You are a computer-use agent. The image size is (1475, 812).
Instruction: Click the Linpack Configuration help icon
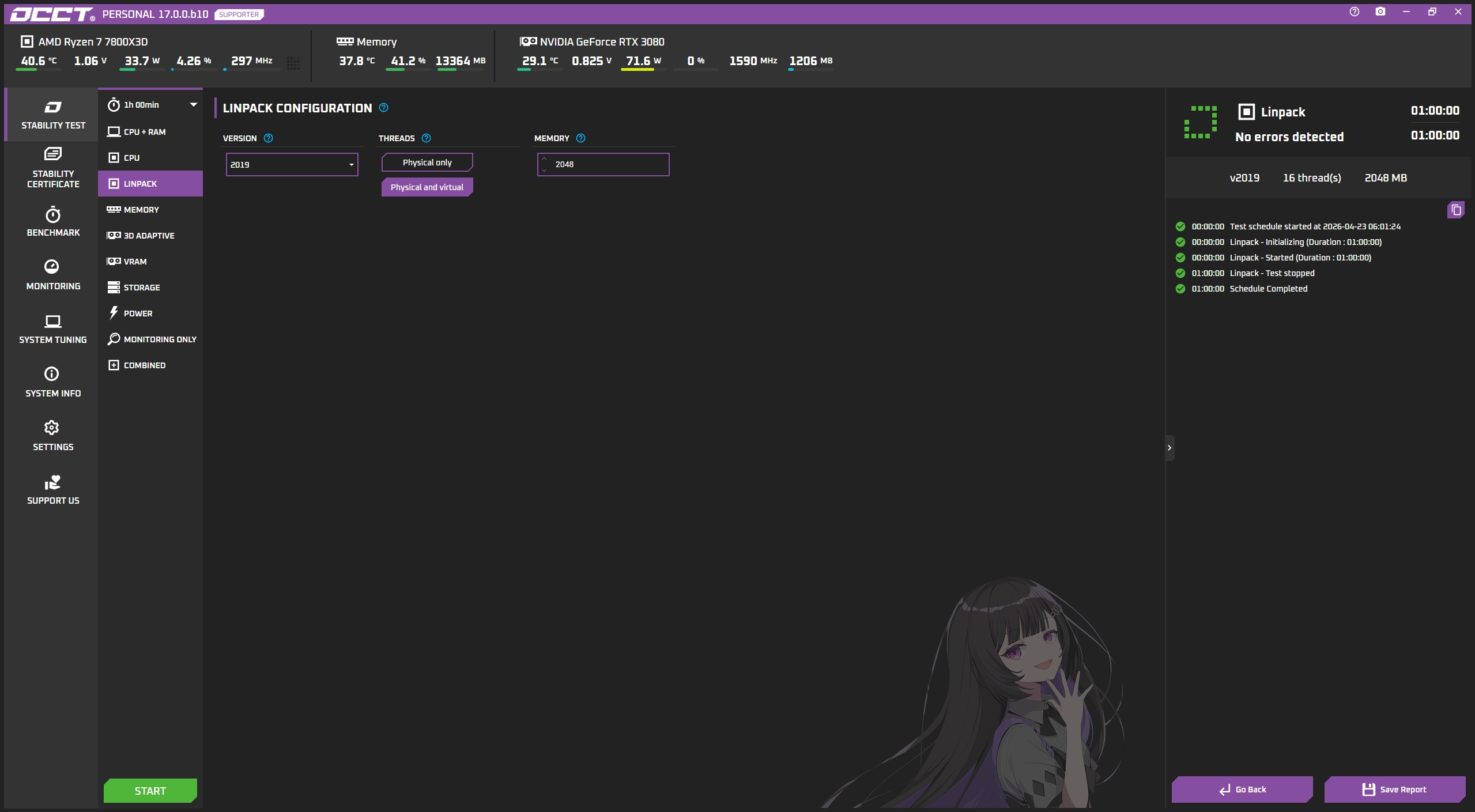coord(384,108)
